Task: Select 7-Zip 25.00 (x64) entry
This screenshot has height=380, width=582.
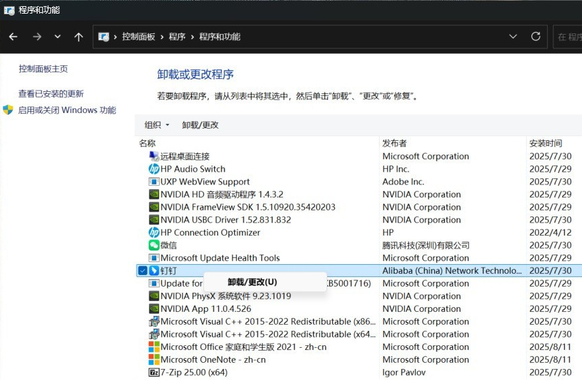Action: point(194,372)
